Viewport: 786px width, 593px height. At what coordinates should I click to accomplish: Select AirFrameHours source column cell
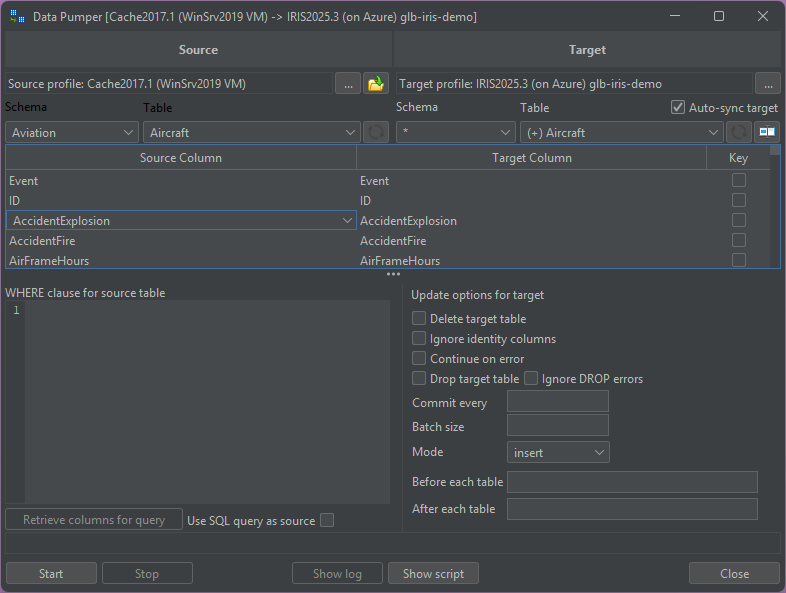click(180, 260)
